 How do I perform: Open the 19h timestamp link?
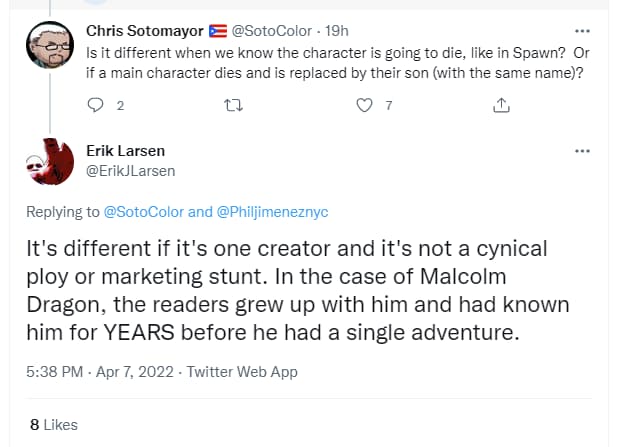[337, 31]
